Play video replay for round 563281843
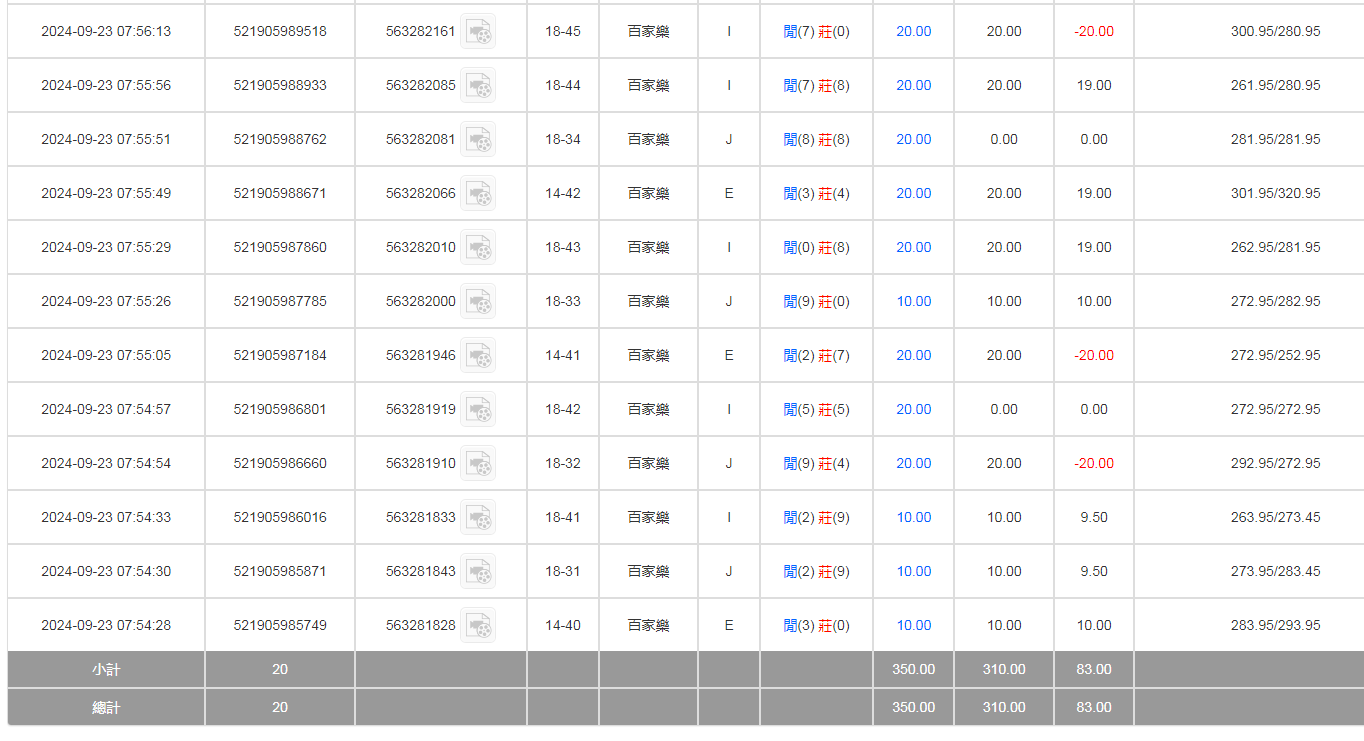 tap(478, 572)
